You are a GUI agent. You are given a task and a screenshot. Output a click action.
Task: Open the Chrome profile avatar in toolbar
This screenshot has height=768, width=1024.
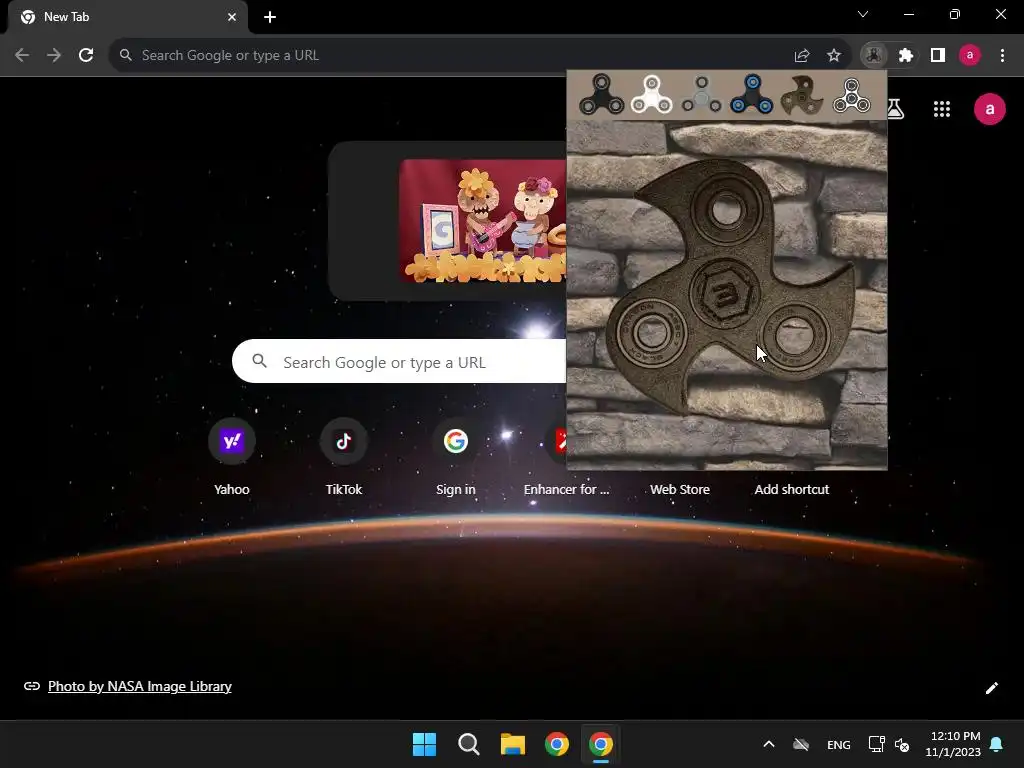970,56
